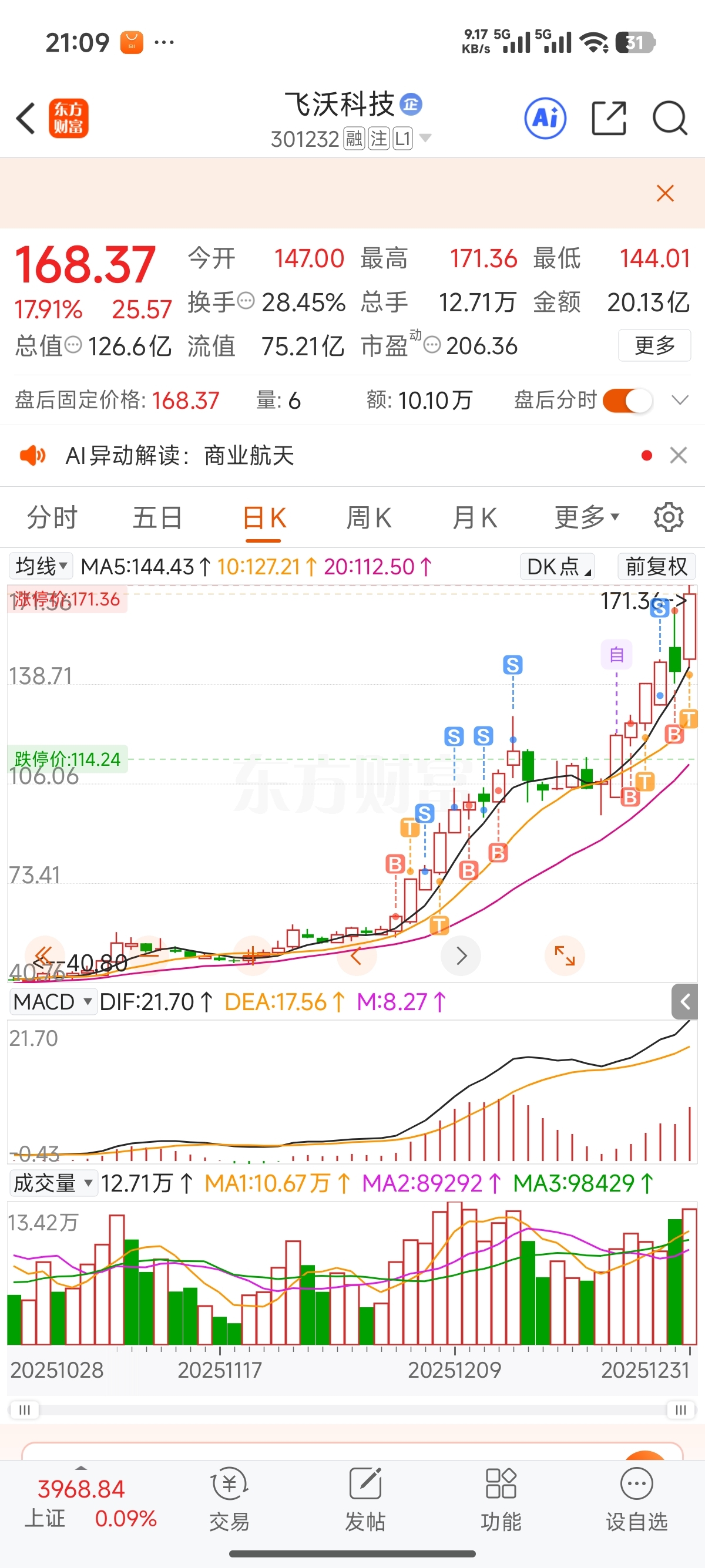Tap 设自选 add to watchlist
The width and height of the screenshot is (705, 1568).
click(637, 1499)
